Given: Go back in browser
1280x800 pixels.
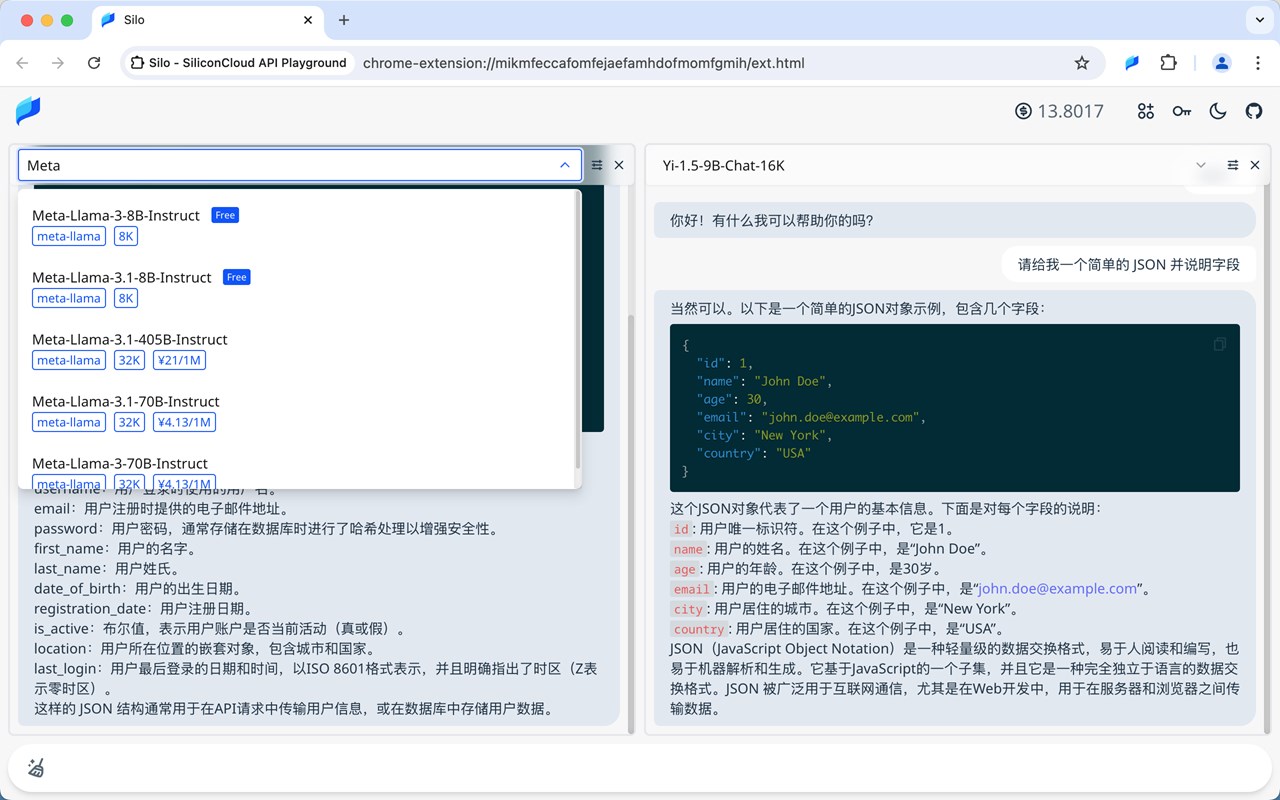Looking at the screenshot, I should pyautogui.click(x=22, y=63).
